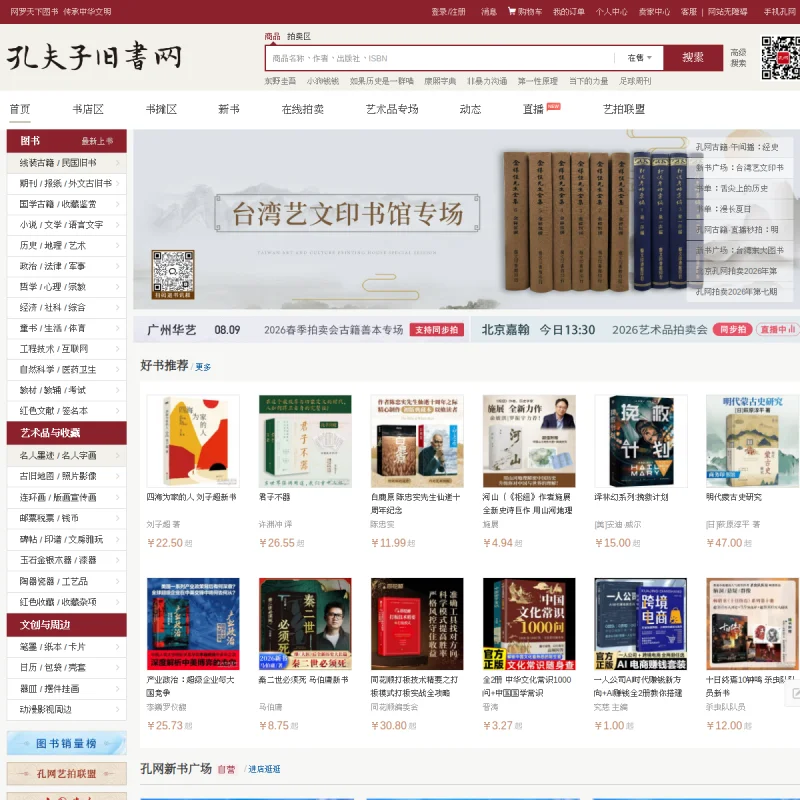Open 河山 施展 book cover thumbnail
Screen dimensions: 800x800
click(x=529, y=441)
